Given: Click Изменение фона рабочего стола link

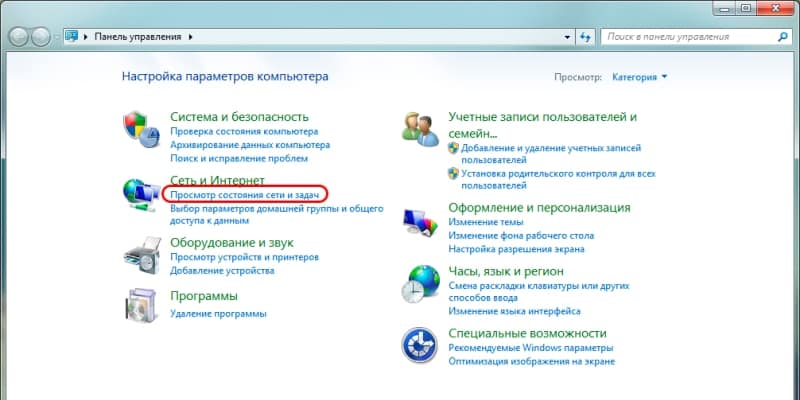Looking at the screenshot, I should (x=521, y=236).
